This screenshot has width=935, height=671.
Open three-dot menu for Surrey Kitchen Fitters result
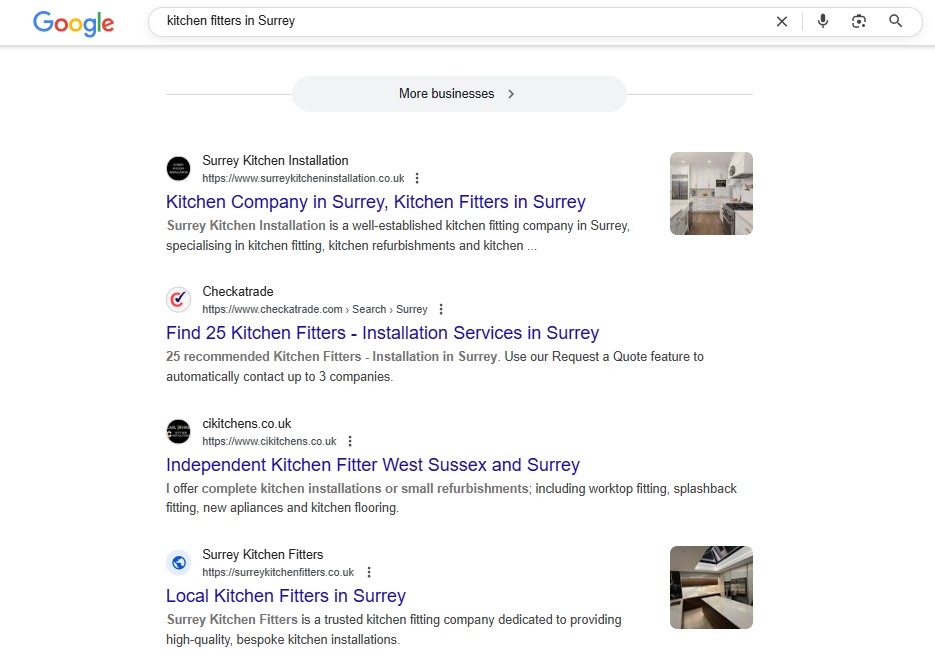point(368,572)
